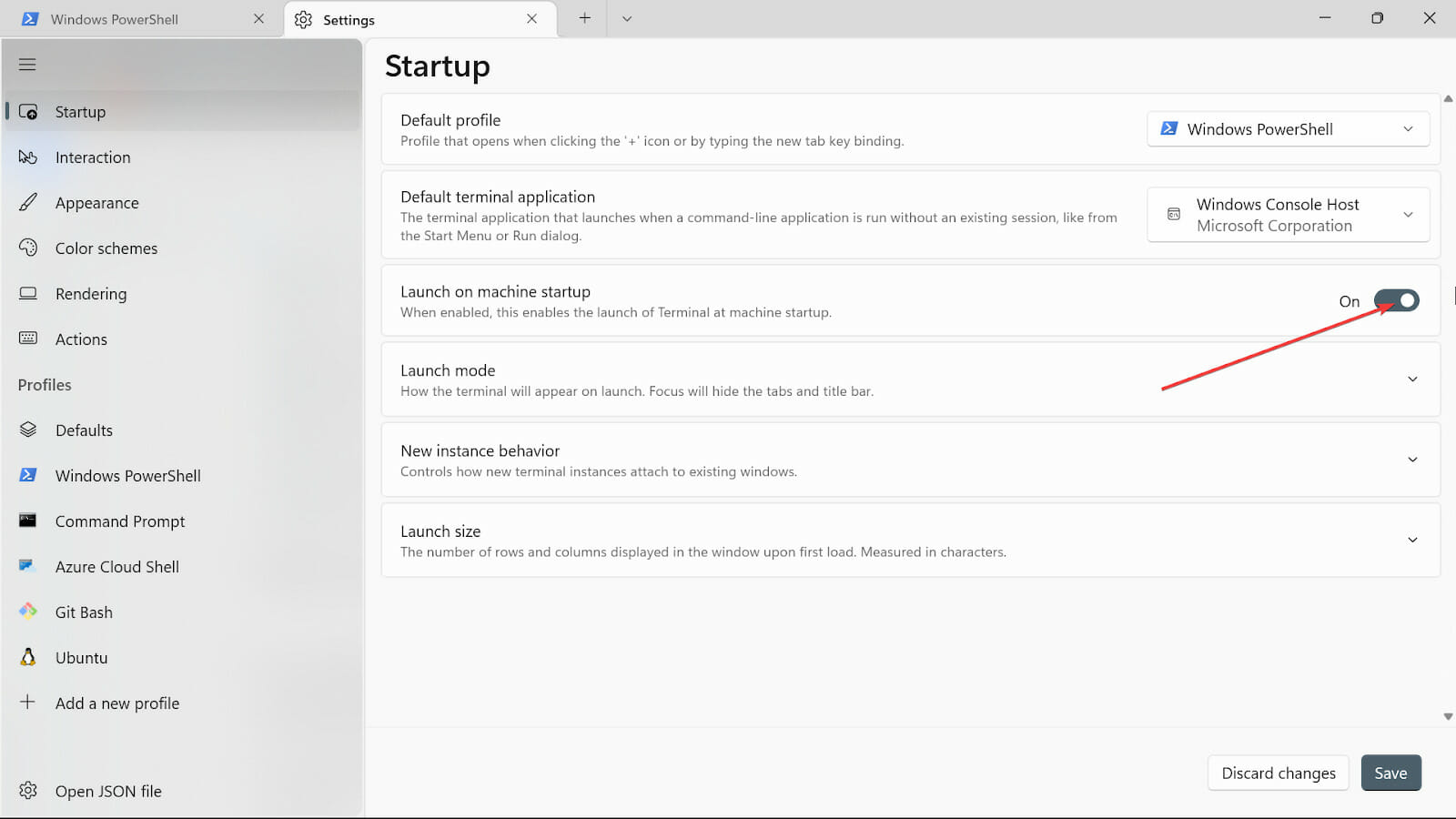This screenshot has height=819, width=1456.
Task: Open the Default profile dropdown
Action: pos(1288,129)
